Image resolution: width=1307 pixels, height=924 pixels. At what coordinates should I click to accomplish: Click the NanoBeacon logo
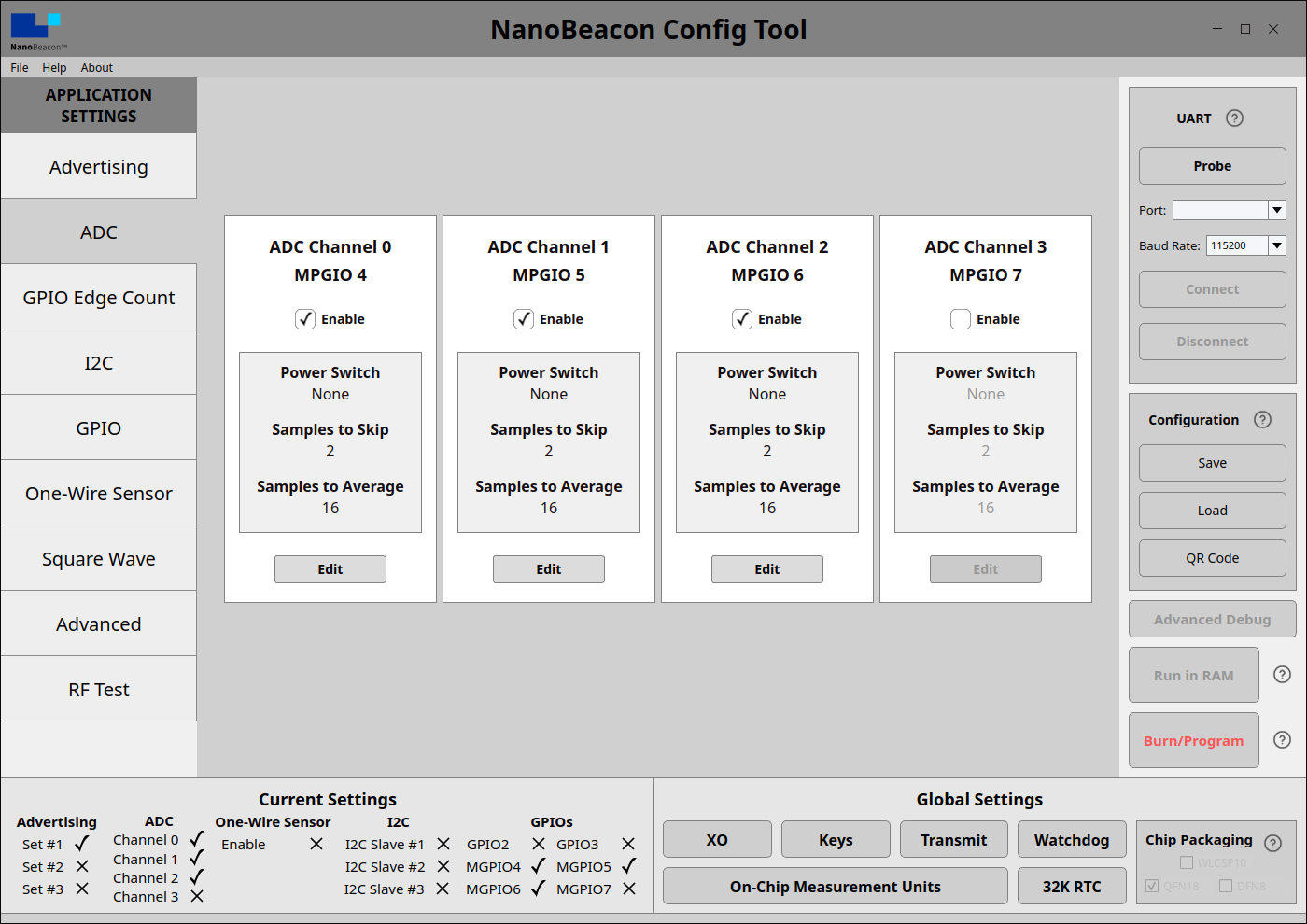coord(38,32)
